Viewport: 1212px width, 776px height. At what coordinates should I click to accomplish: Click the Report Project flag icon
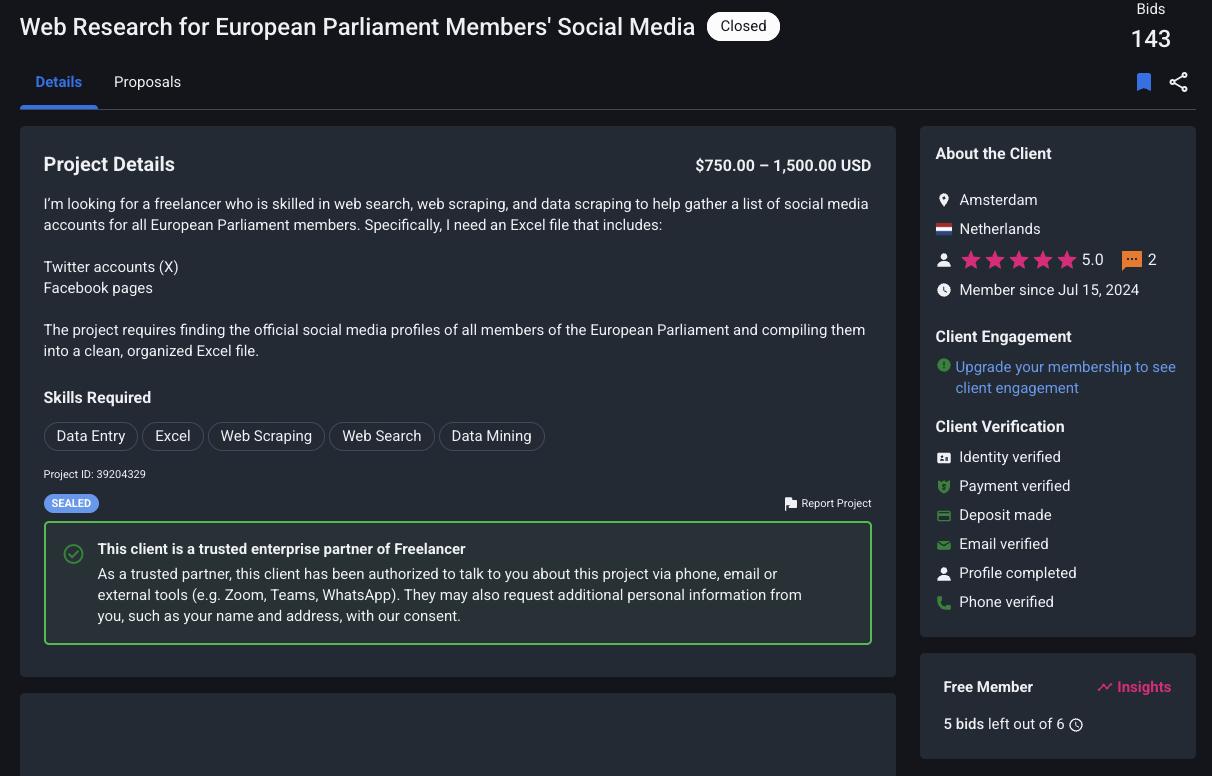click(791, 504)
